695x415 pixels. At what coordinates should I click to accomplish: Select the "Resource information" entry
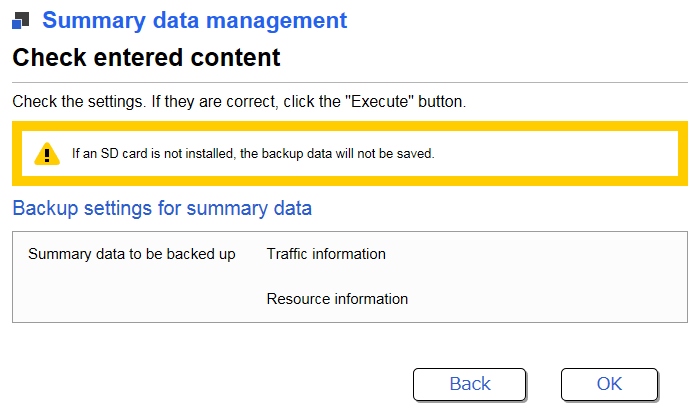(x=337, y=299)
